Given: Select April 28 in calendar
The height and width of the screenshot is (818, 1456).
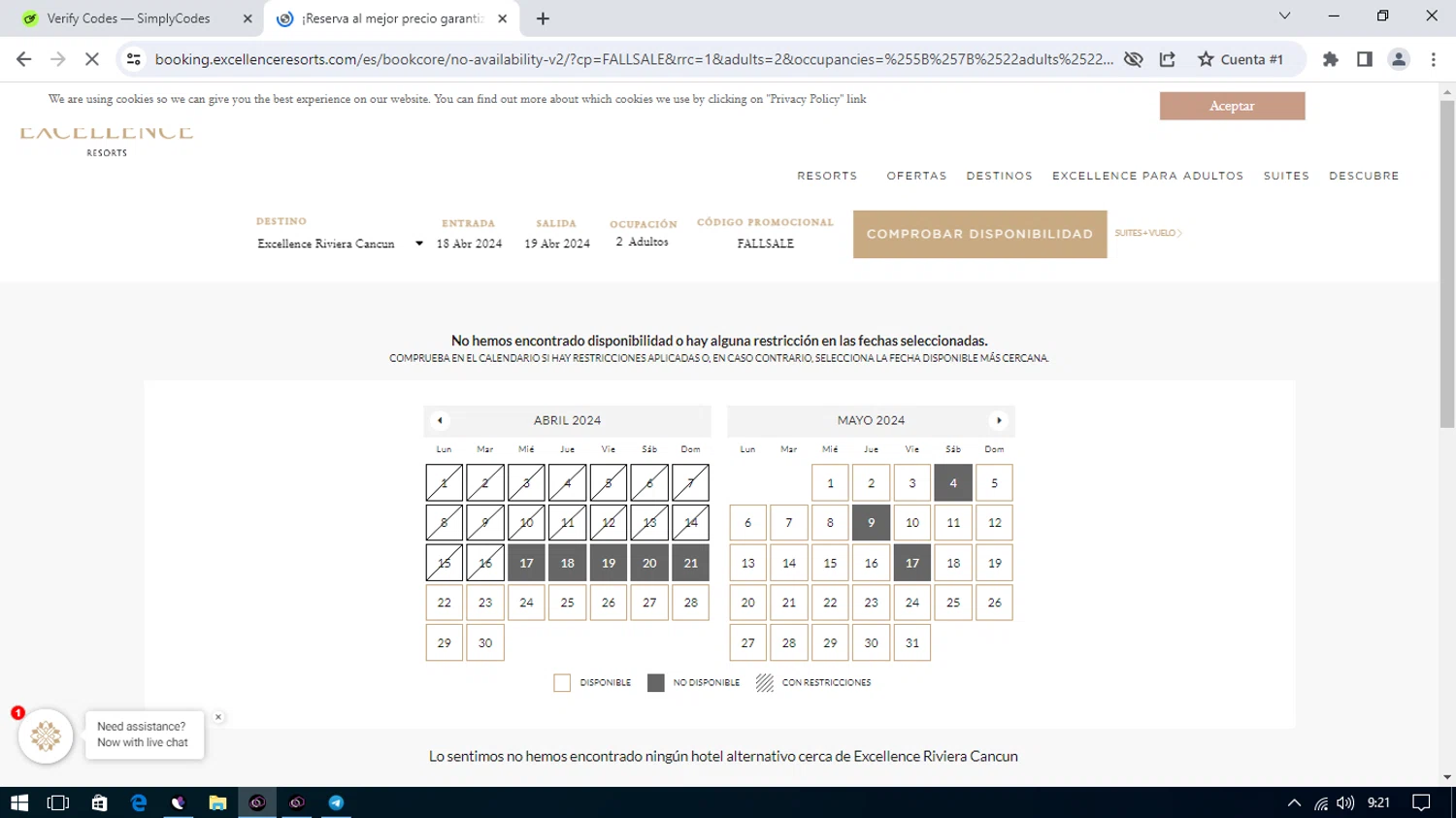Looking at the screenshot, I should [690, 603].
